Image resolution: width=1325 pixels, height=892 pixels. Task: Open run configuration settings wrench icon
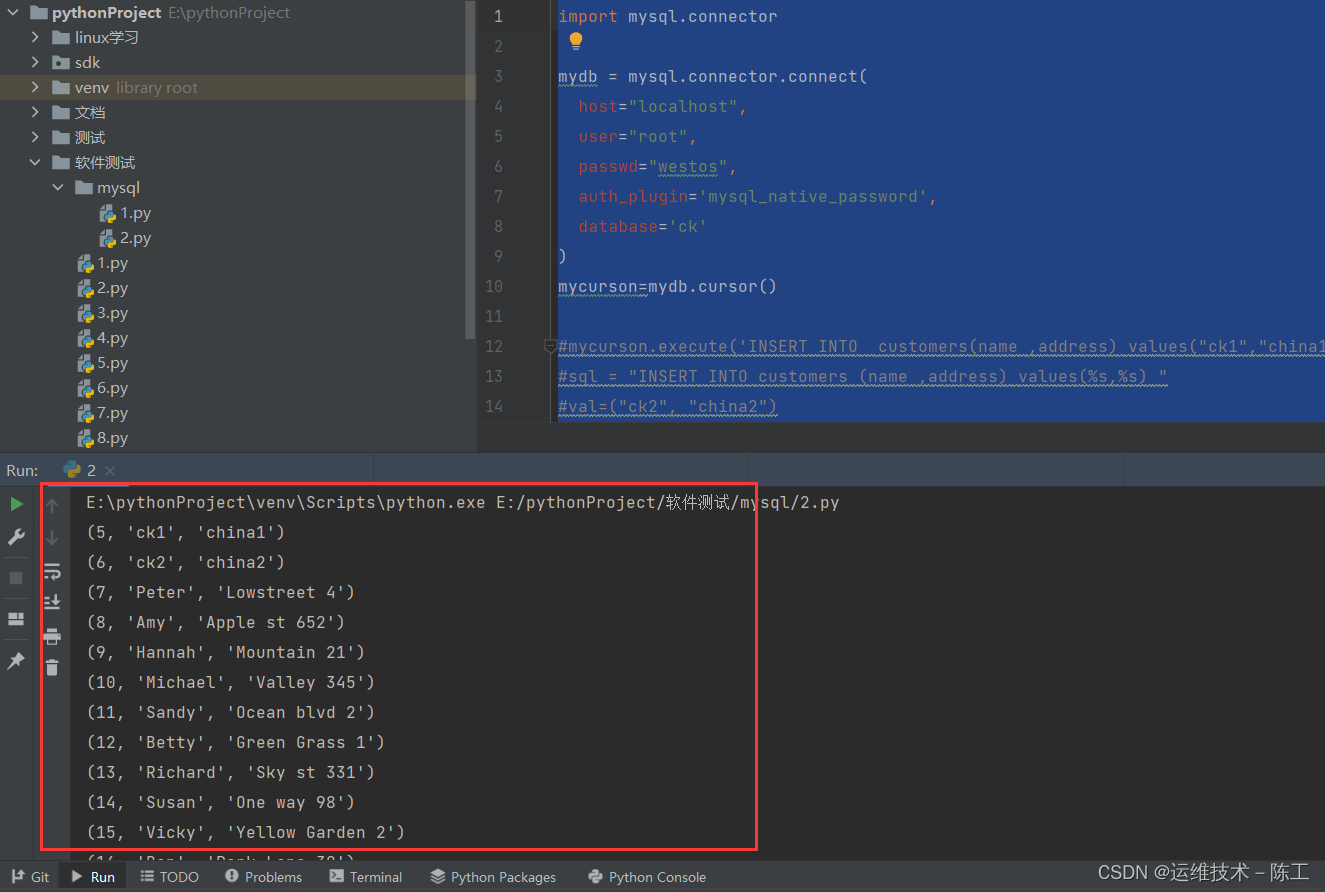(16, 537)
